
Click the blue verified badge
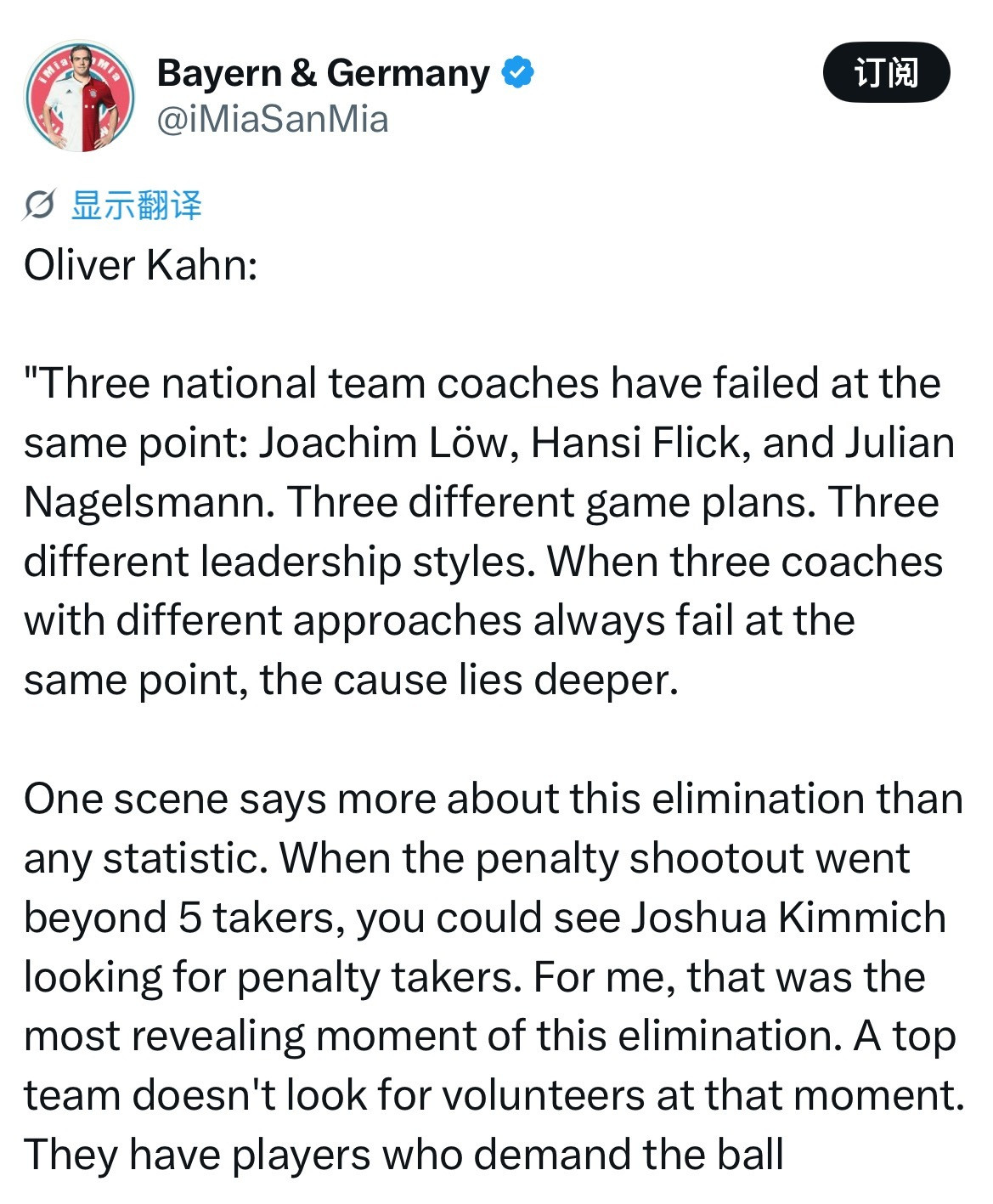click(x=518, y=73)
